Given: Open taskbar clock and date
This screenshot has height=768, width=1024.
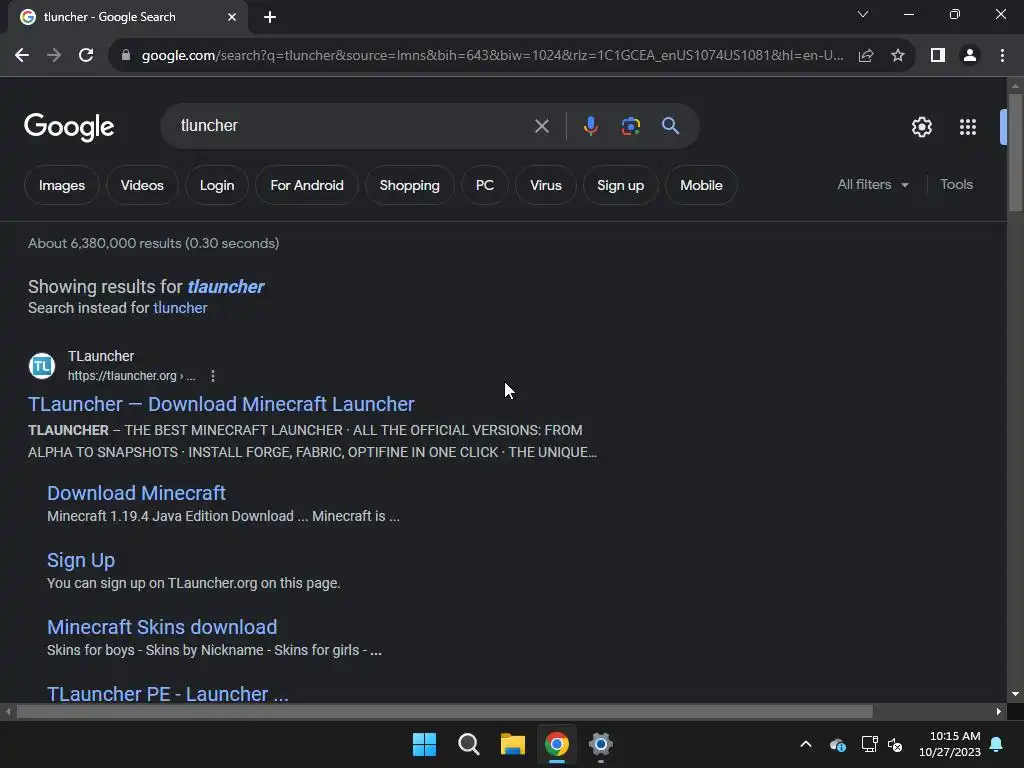Looking at the screenshot, I should tap(950, 744).
